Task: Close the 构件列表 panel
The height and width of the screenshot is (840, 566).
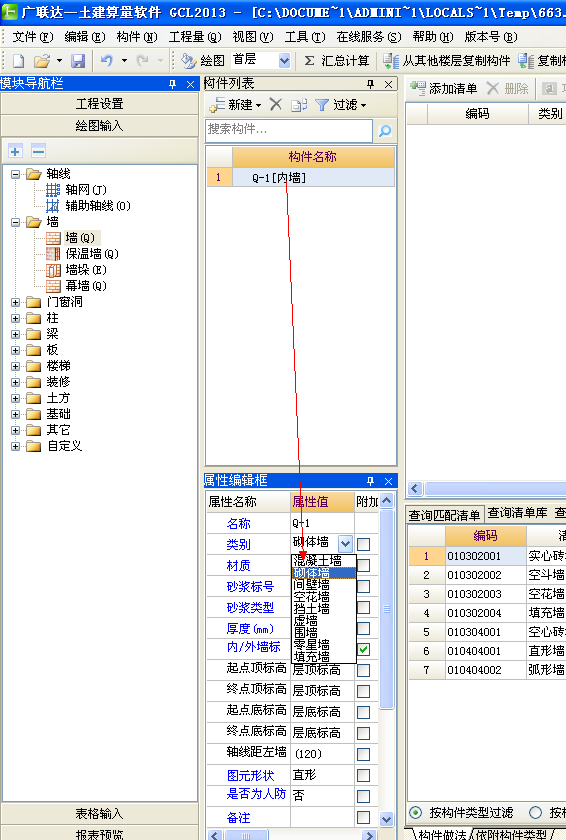Action: pyautogui.click(x=389, y=84)
